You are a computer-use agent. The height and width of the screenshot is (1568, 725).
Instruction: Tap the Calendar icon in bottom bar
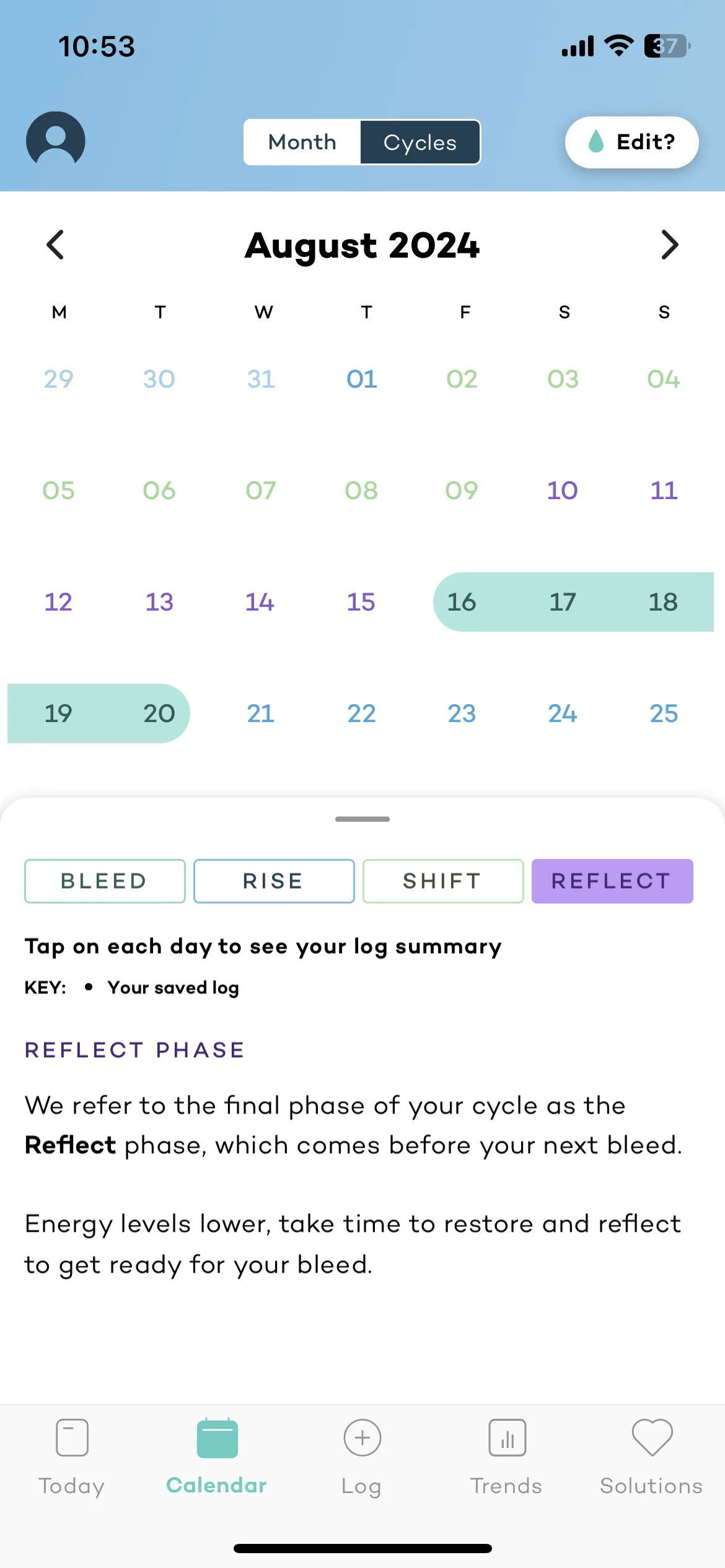[x=217, y=1438]
